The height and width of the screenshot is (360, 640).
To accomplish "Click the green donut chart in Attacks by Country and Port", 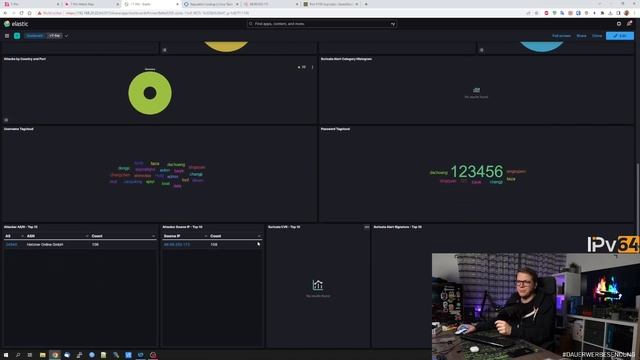I will tap(150, 93).
